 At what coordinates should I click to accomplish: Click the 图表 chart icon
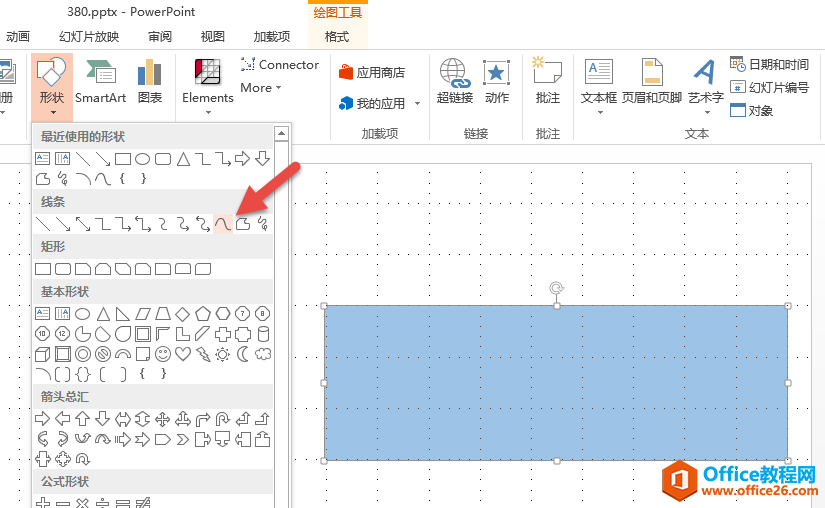tap(150, 81)
